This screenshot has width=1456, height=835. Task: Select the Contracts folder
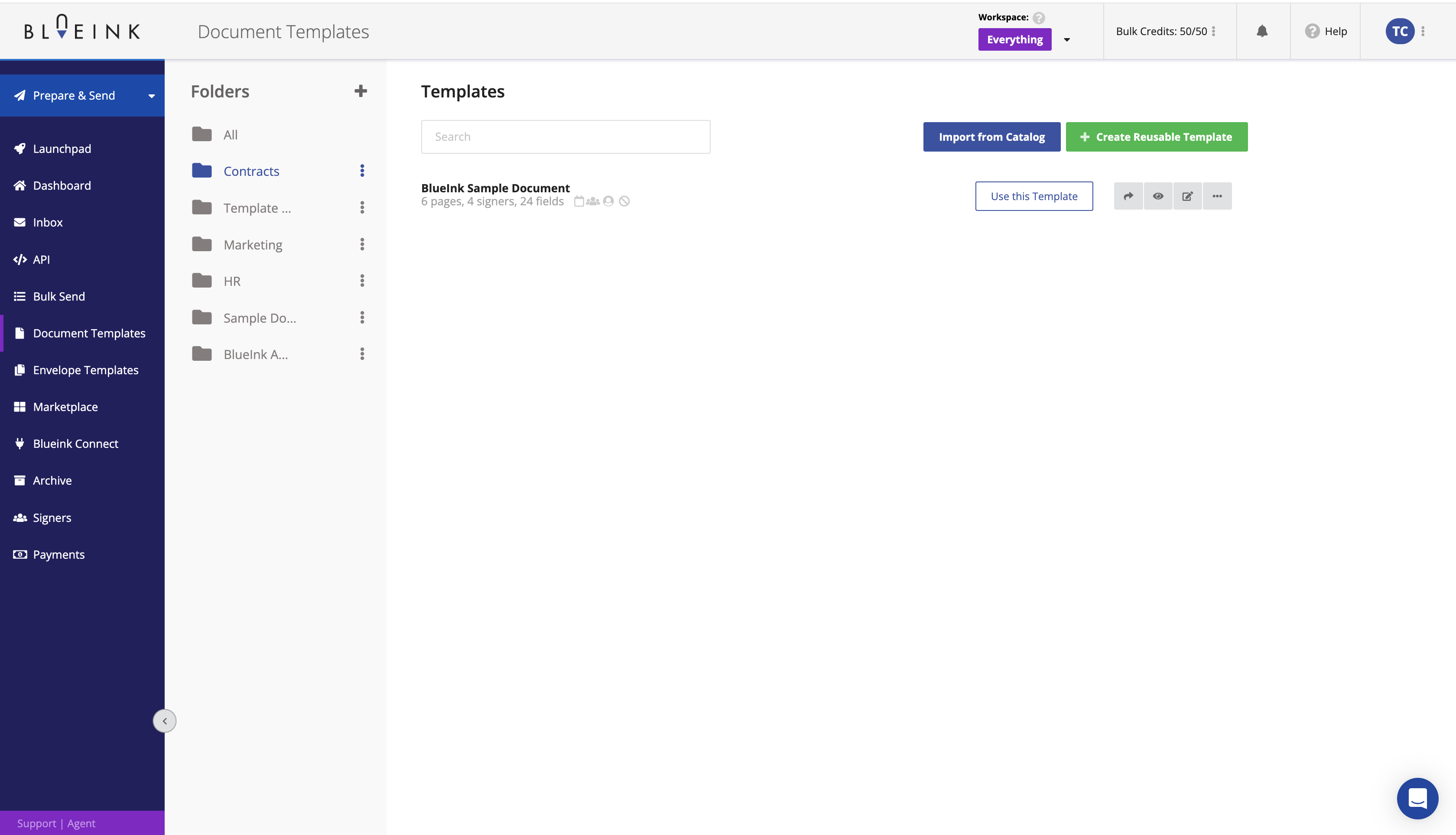pyautogui.click(x=251, y=171)
